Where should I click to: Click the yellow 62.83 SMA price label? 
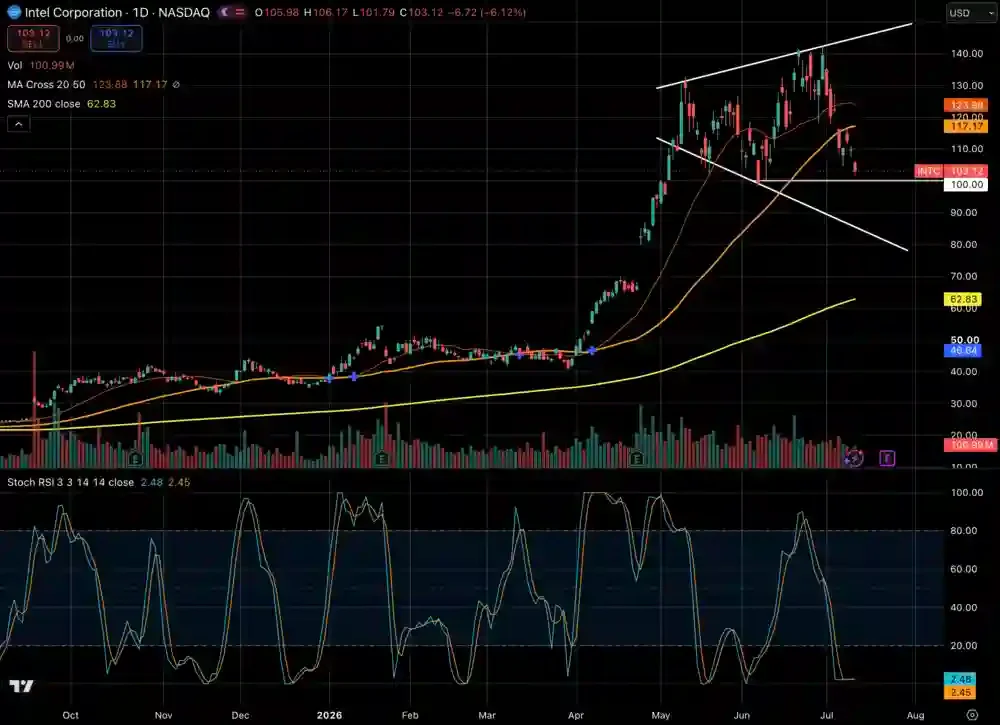pyautogui.click(x=963, y=299)
